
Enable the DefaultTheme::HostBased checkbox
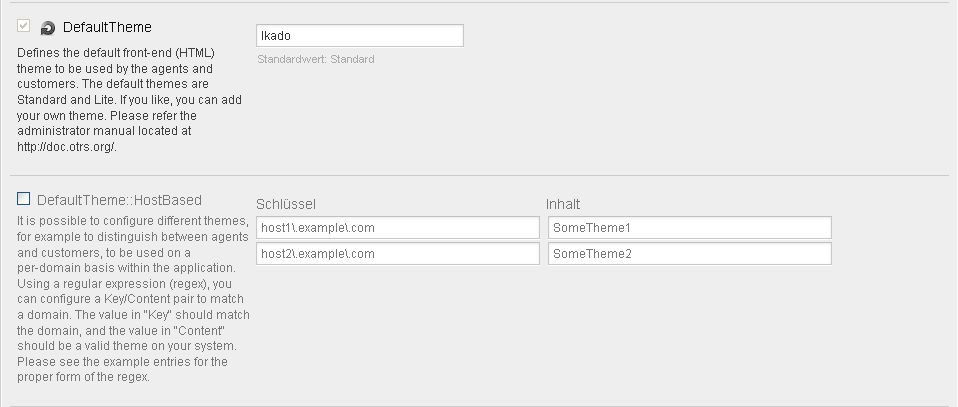(24, 199)
